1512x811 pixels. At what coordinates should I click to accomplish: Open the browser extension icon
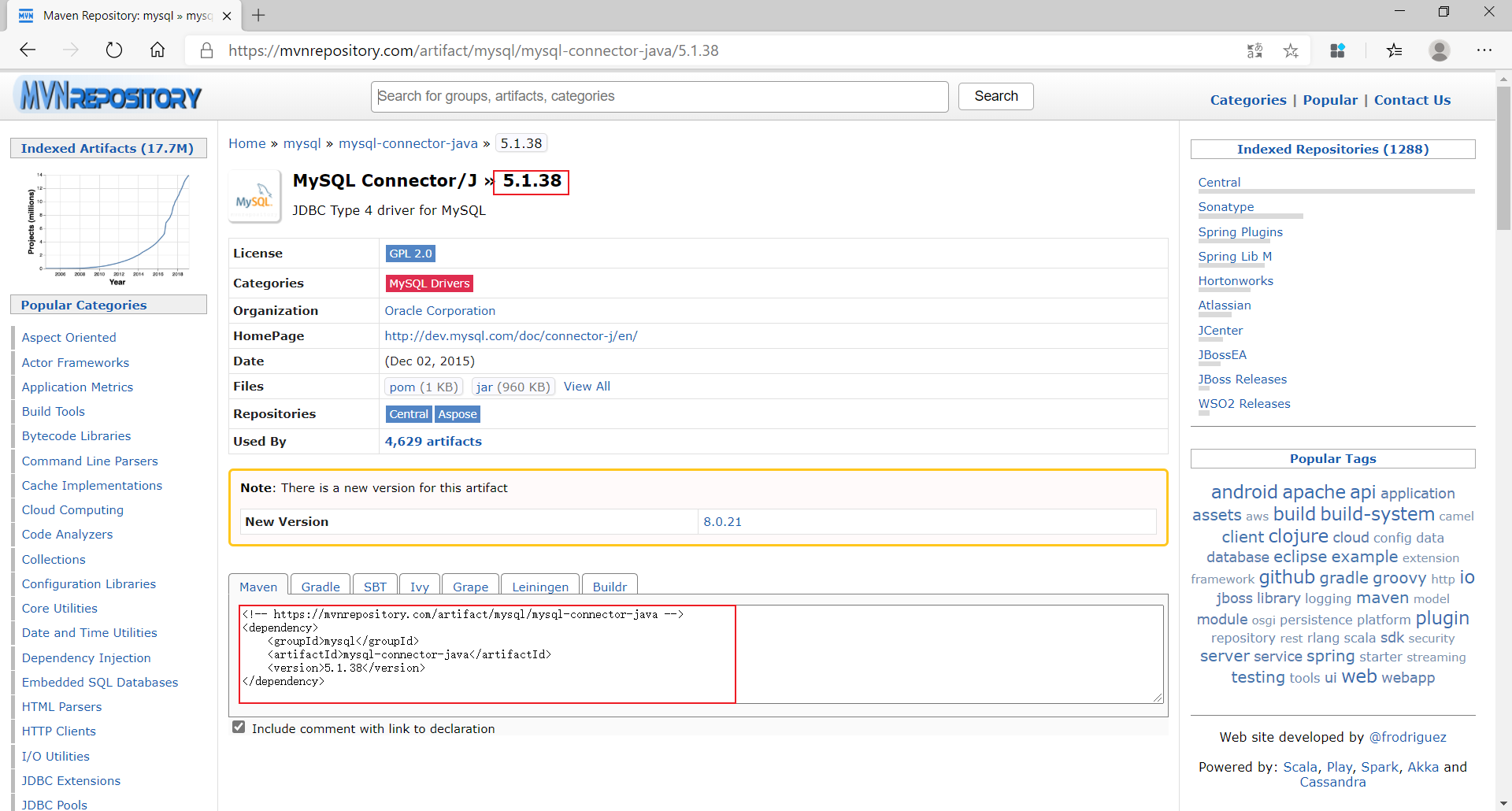click(1337, 50)
